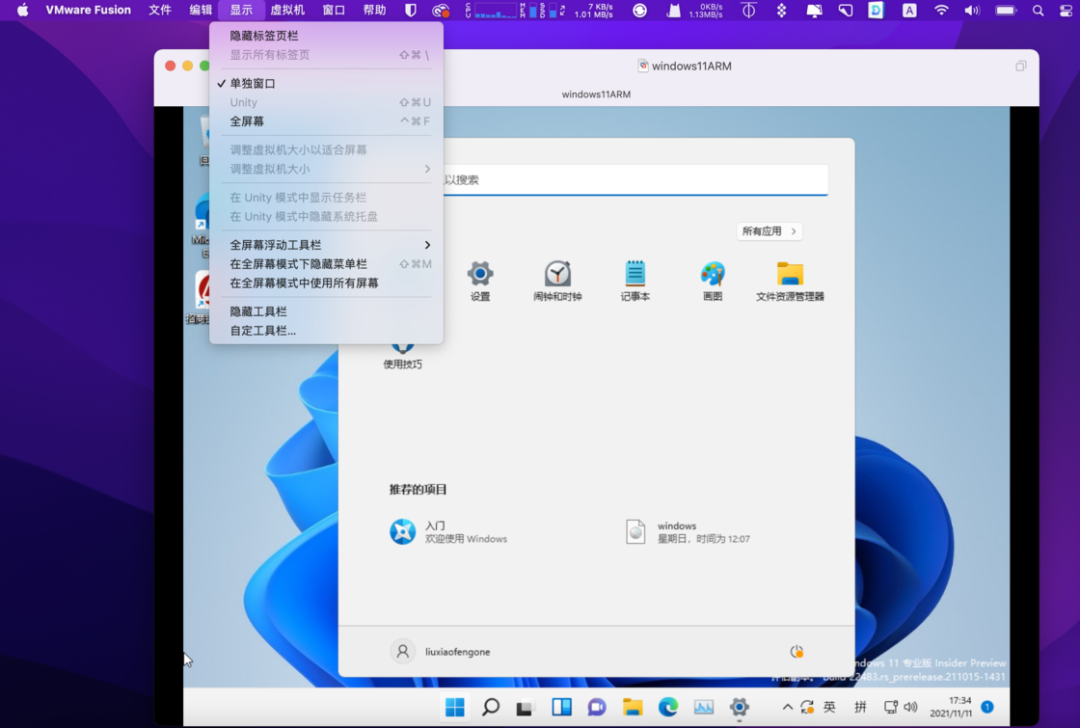Expand 所有应用 list in Start menu

point(769,231)
